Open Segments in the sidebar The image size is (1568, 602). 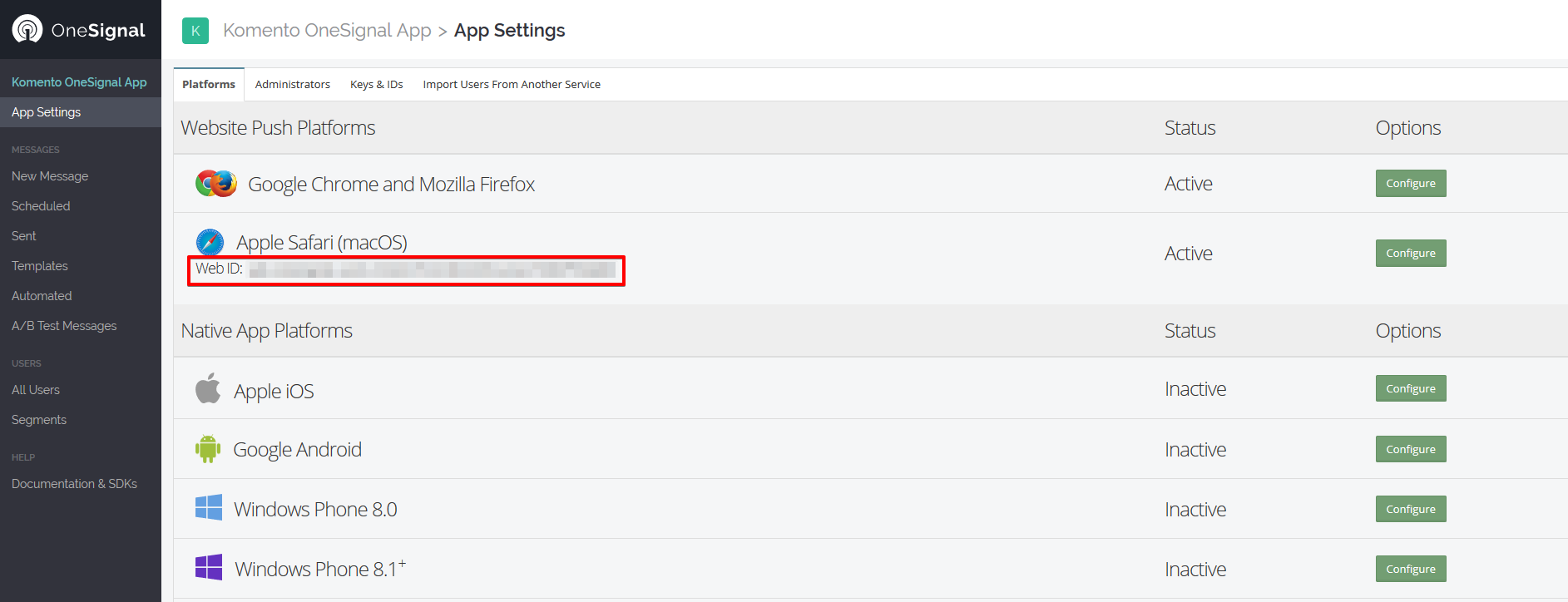coord(39,420)
